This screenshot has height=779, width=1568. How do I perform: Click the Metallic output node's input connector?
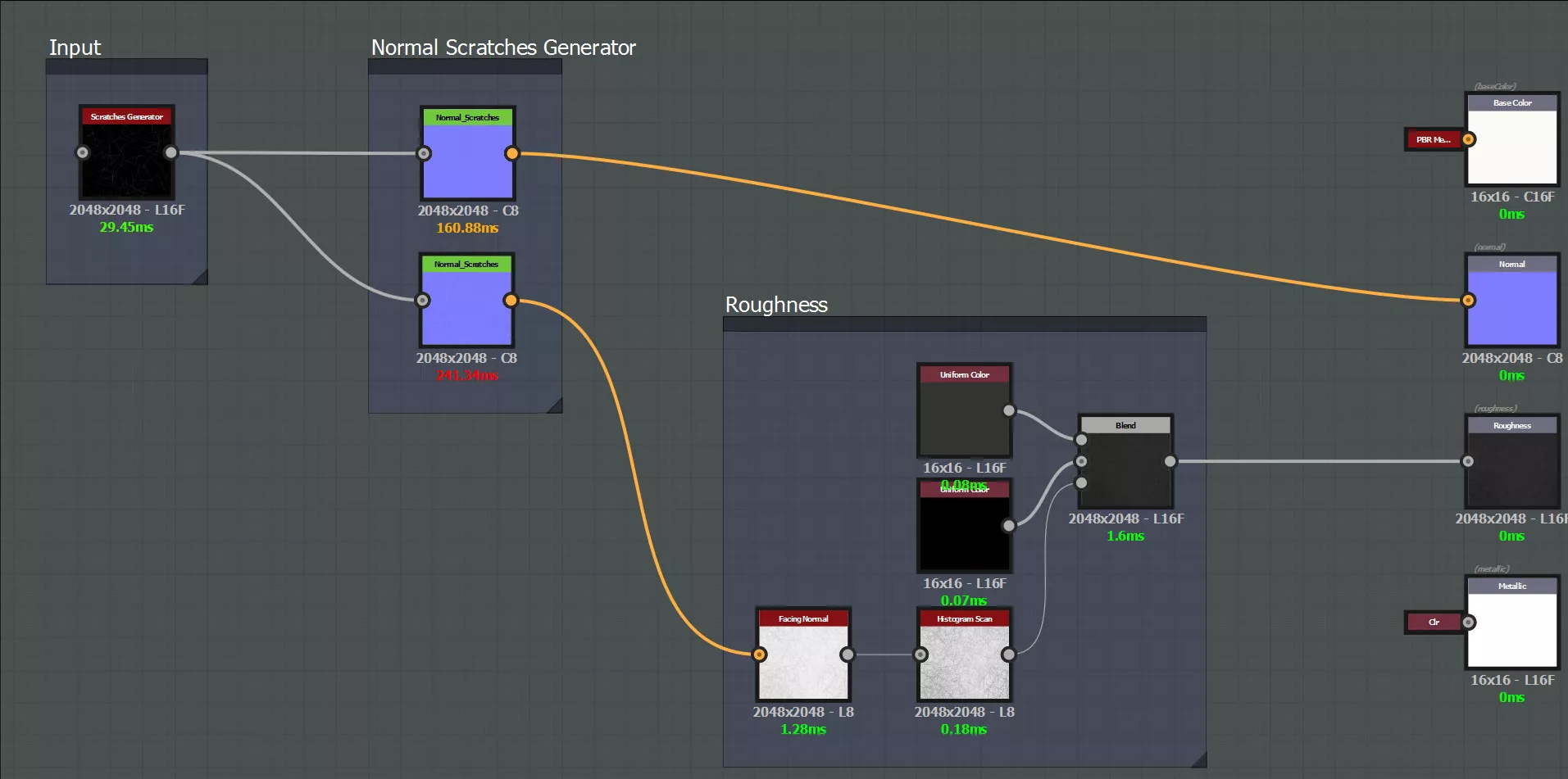1469,623
